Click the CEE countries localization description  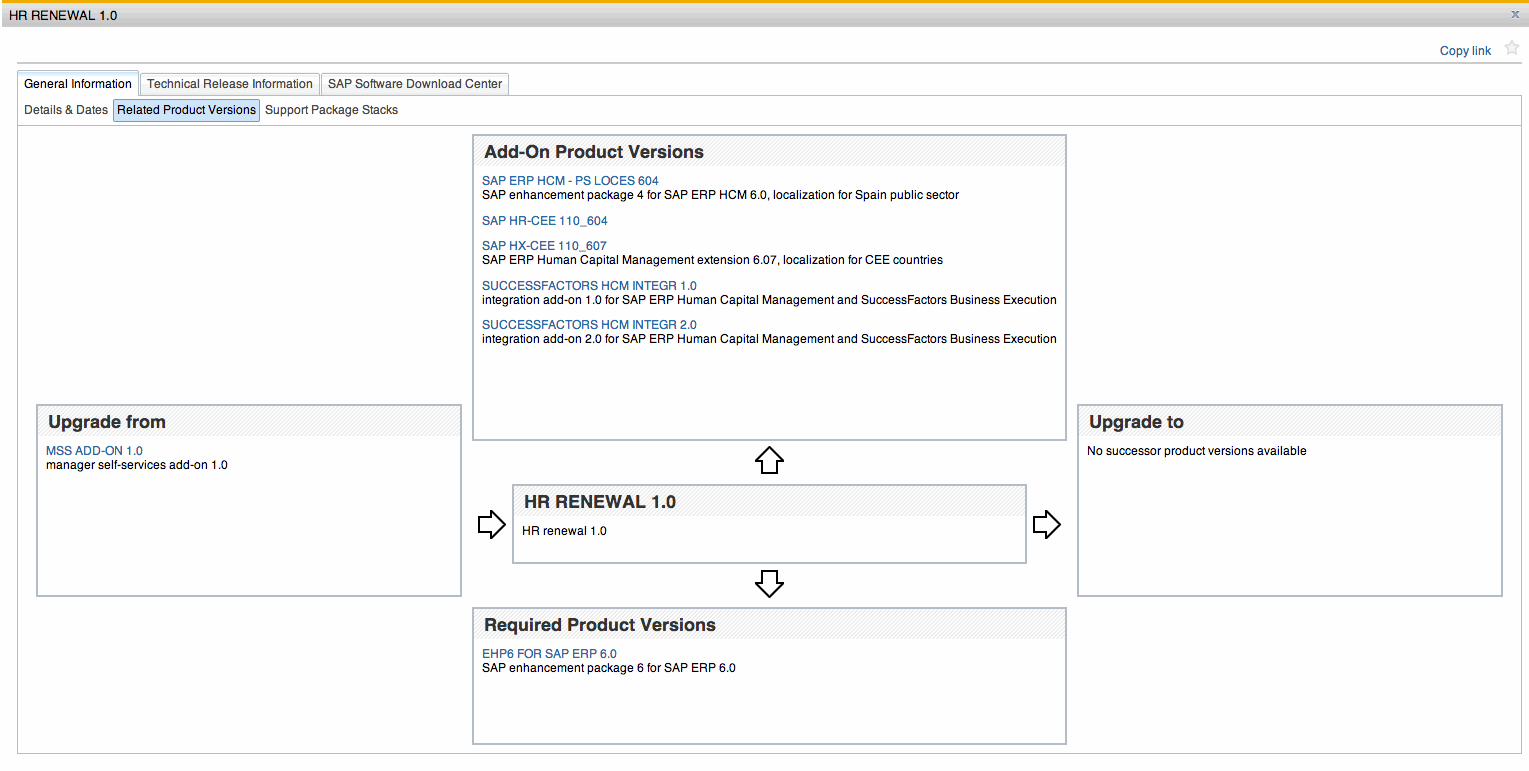point(712,260)
